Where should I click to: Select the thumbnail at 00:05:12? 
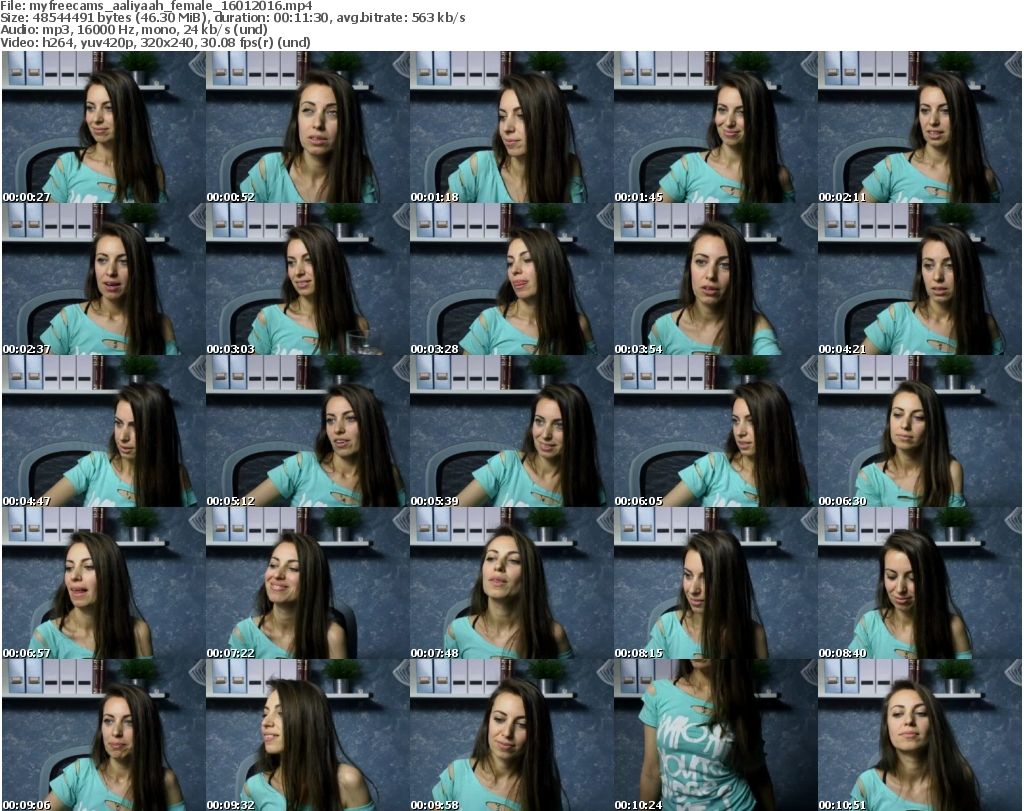(x=308, y=432)
